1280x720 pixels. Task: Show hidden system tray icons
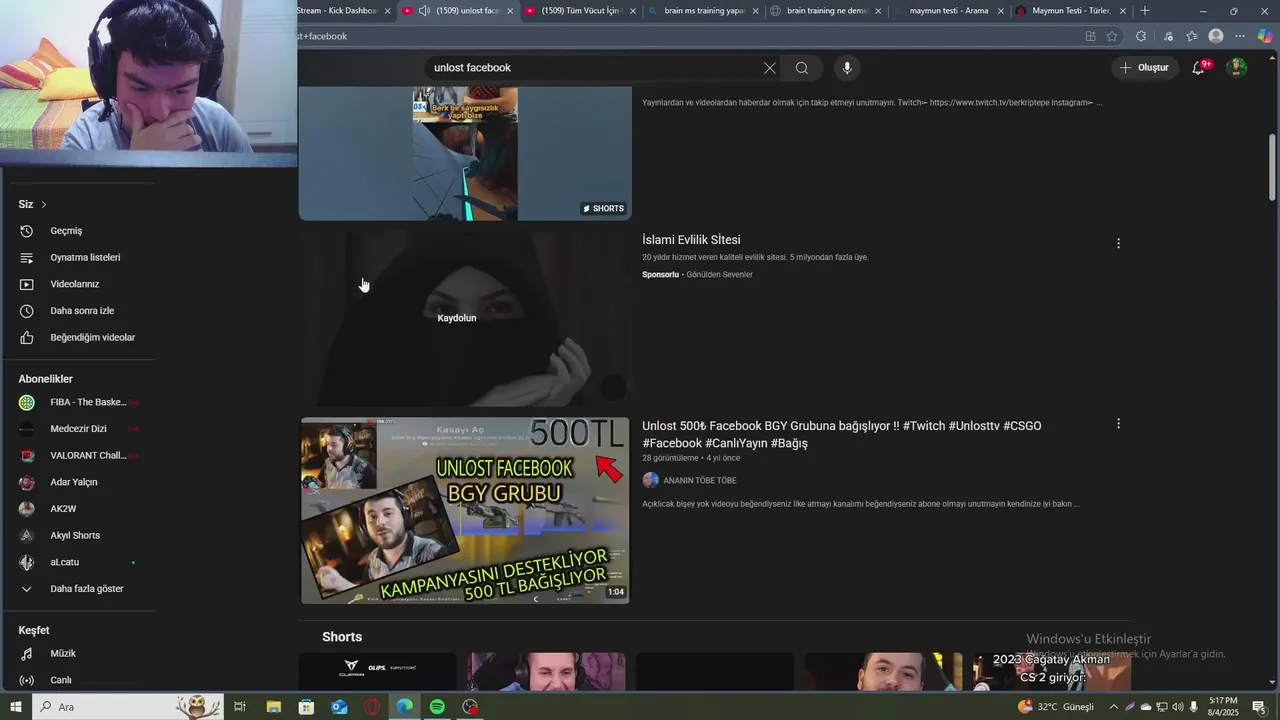pyautogui.click(x=1113, y=707)
